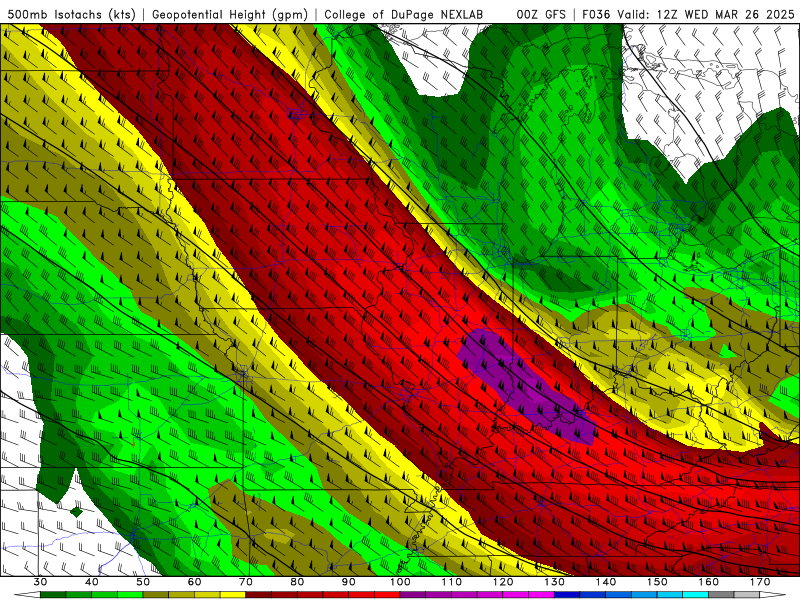Click the 40 knot scale label

(92, 582)
